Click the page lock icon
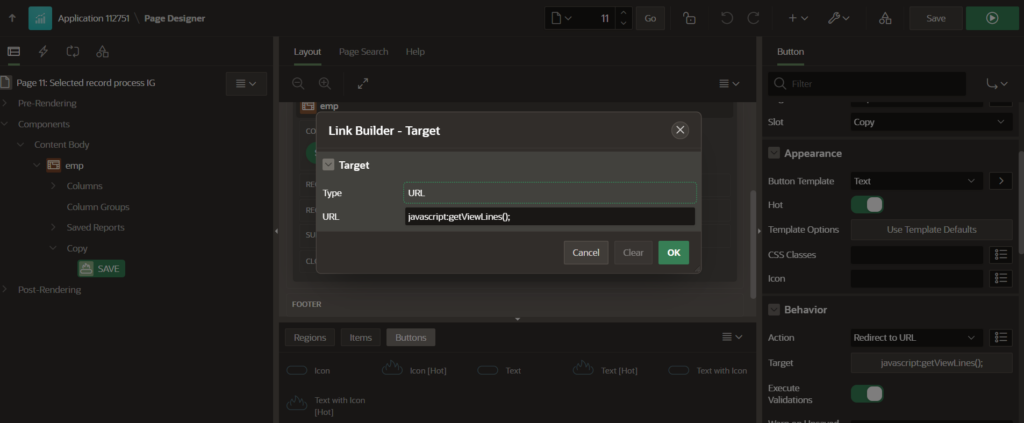Image resolution: width=1024 pixels, height=423 pixels. [x=689, y=18]
